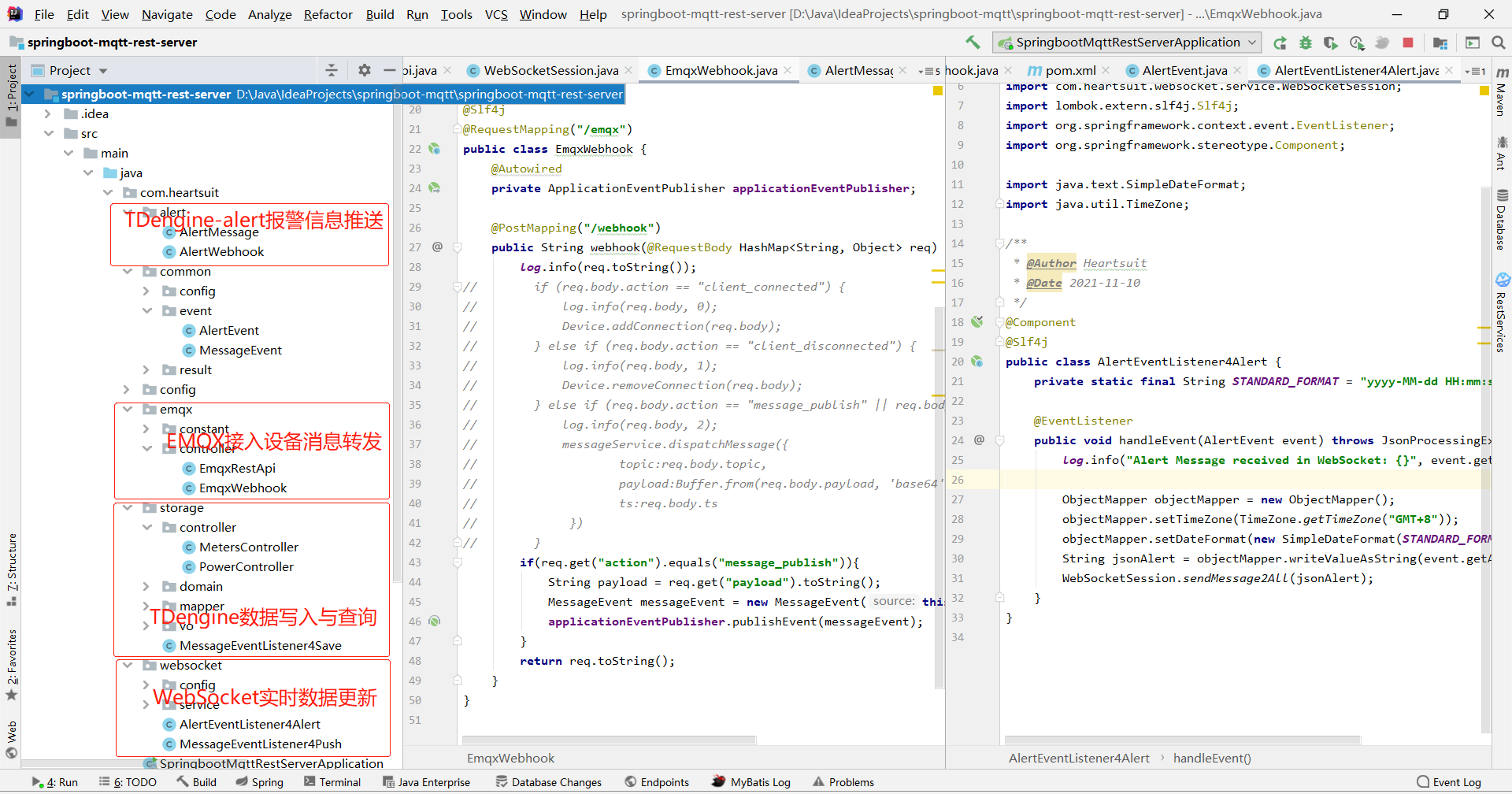This screenshot has height=794, width=1512.
Task: Open the Event Log
Action: coord(1449,782)
